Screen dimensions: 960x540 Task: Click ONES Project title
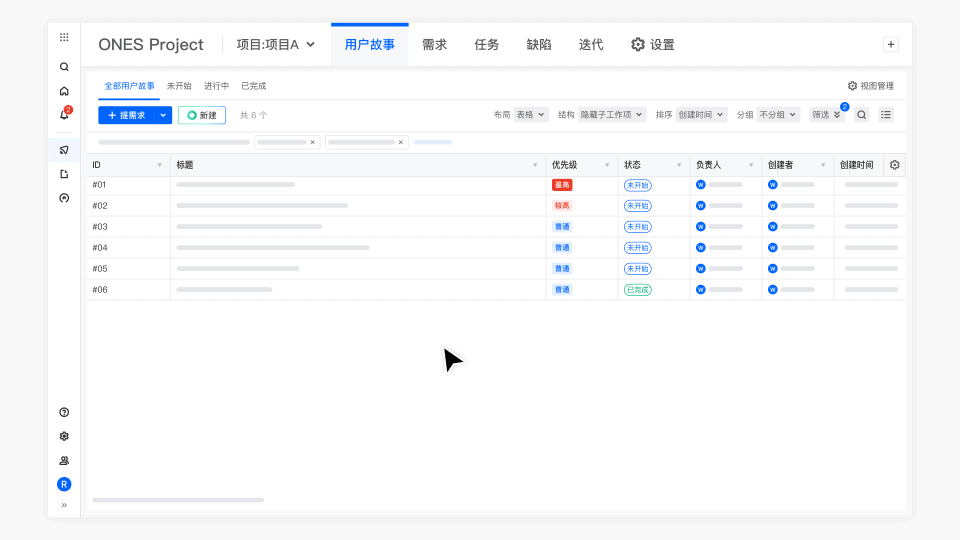[x=151, y=45]
